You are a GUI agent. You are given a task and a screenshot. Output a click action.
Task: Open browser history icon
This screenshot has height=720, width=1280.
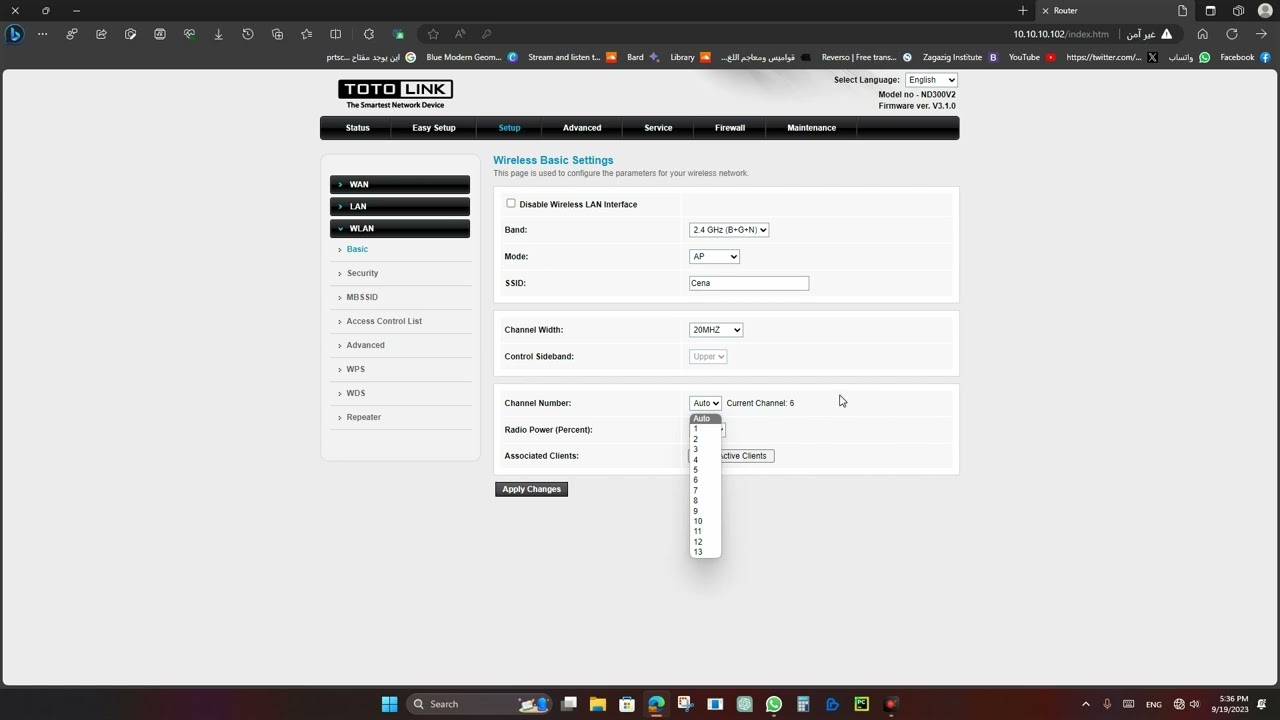248,34
